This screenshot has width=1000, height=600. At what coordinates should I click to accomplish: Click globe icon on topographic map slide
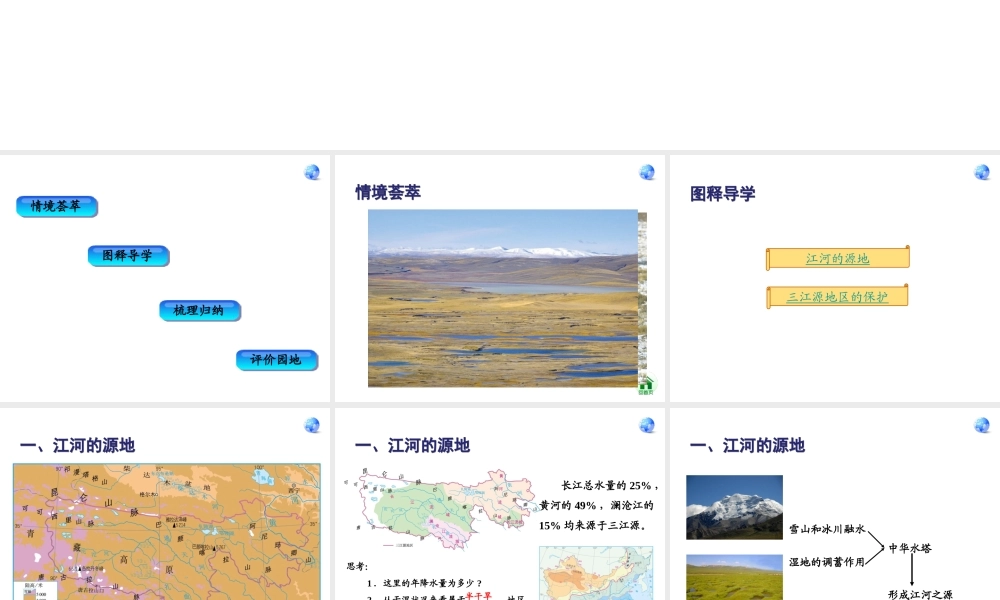(x=312, y=425)
